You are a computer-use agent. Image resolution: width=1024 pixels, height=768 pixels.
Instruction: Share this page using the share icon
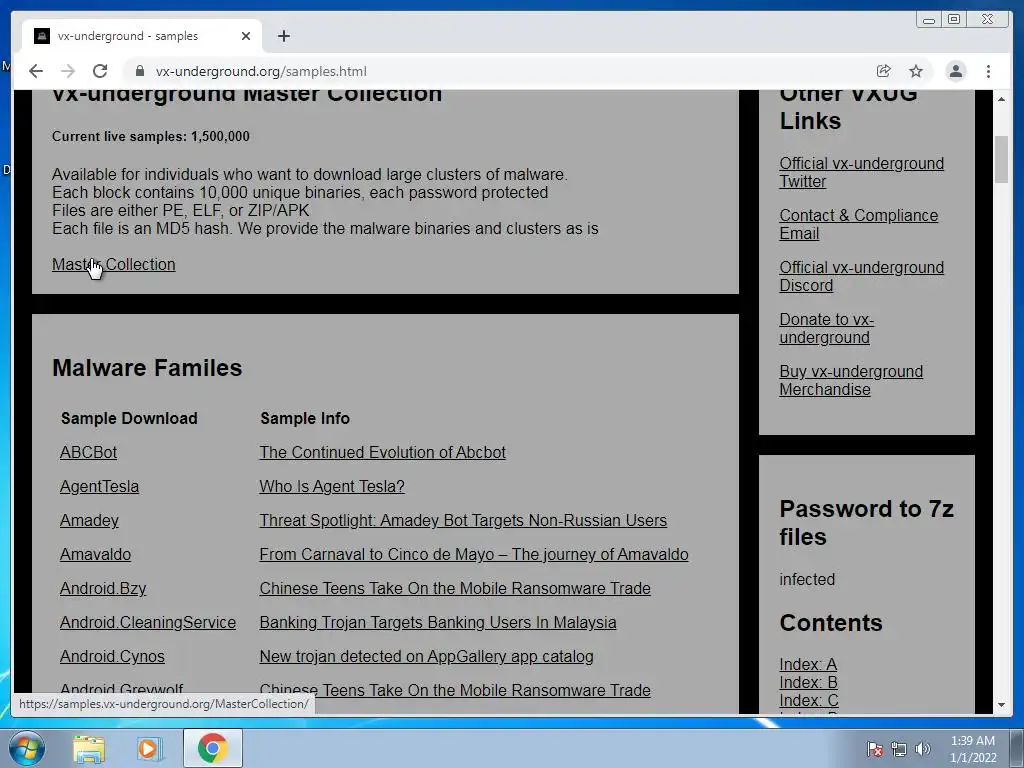click(x=884, y=71)
